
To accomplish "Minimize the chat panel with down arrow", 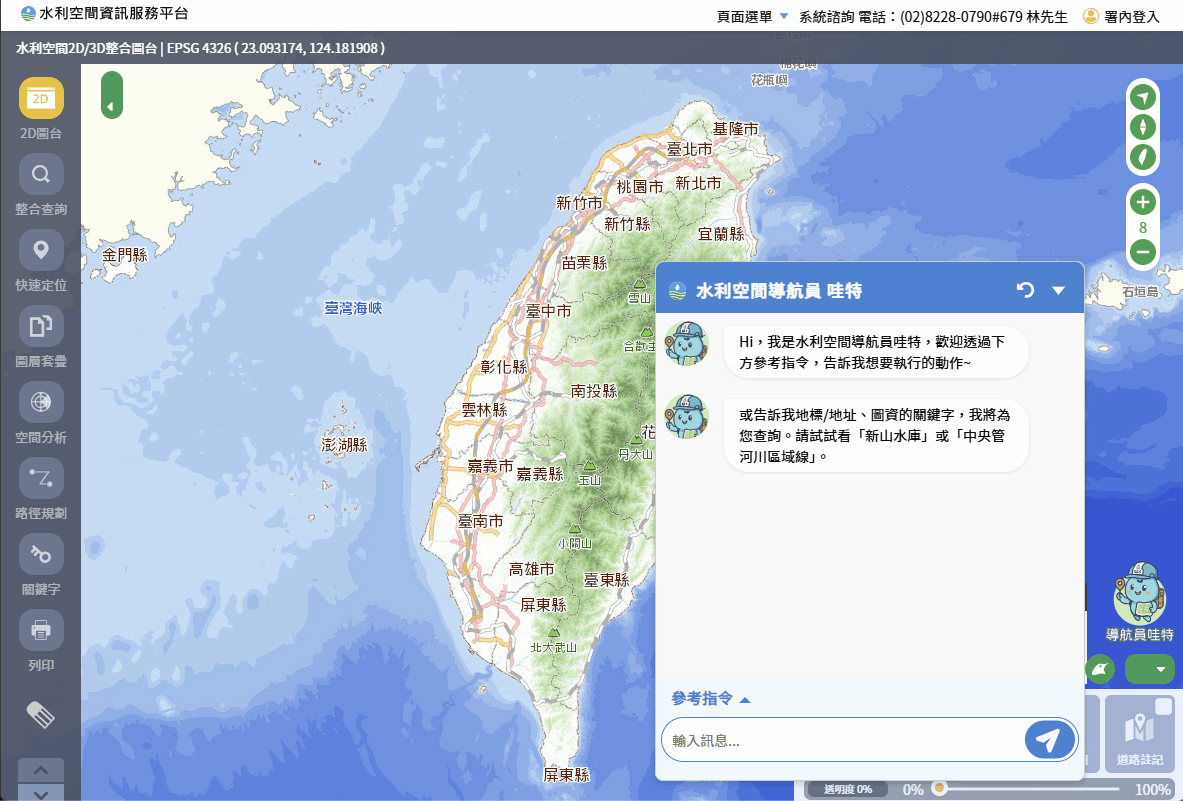I will click(1059, 290).
